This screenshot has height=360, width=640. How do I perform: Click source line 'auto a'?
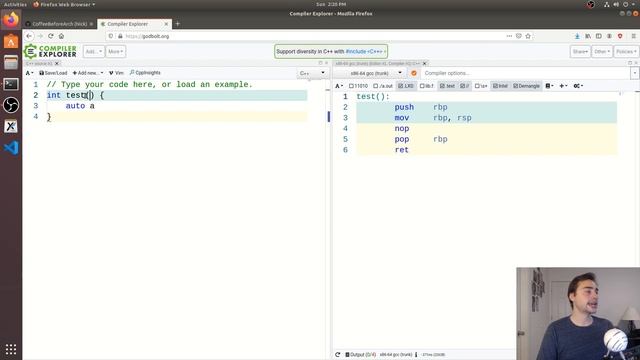click(x=80, y=106)
